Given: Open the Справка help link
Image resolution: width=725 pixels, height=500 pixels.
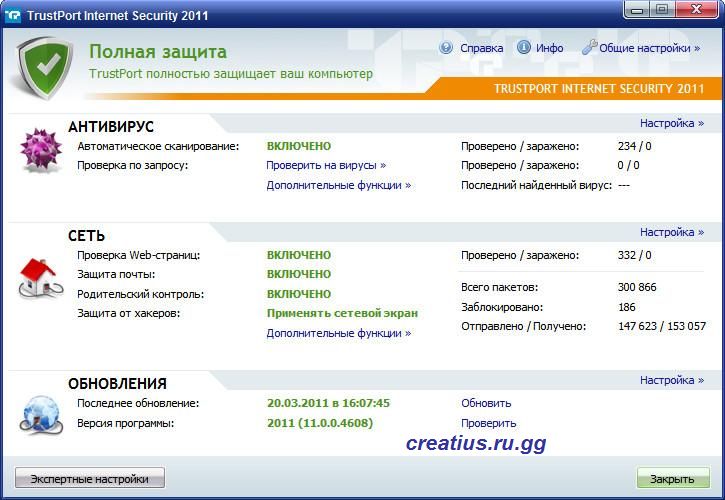Looking at the screenshot, I should 481,48.
